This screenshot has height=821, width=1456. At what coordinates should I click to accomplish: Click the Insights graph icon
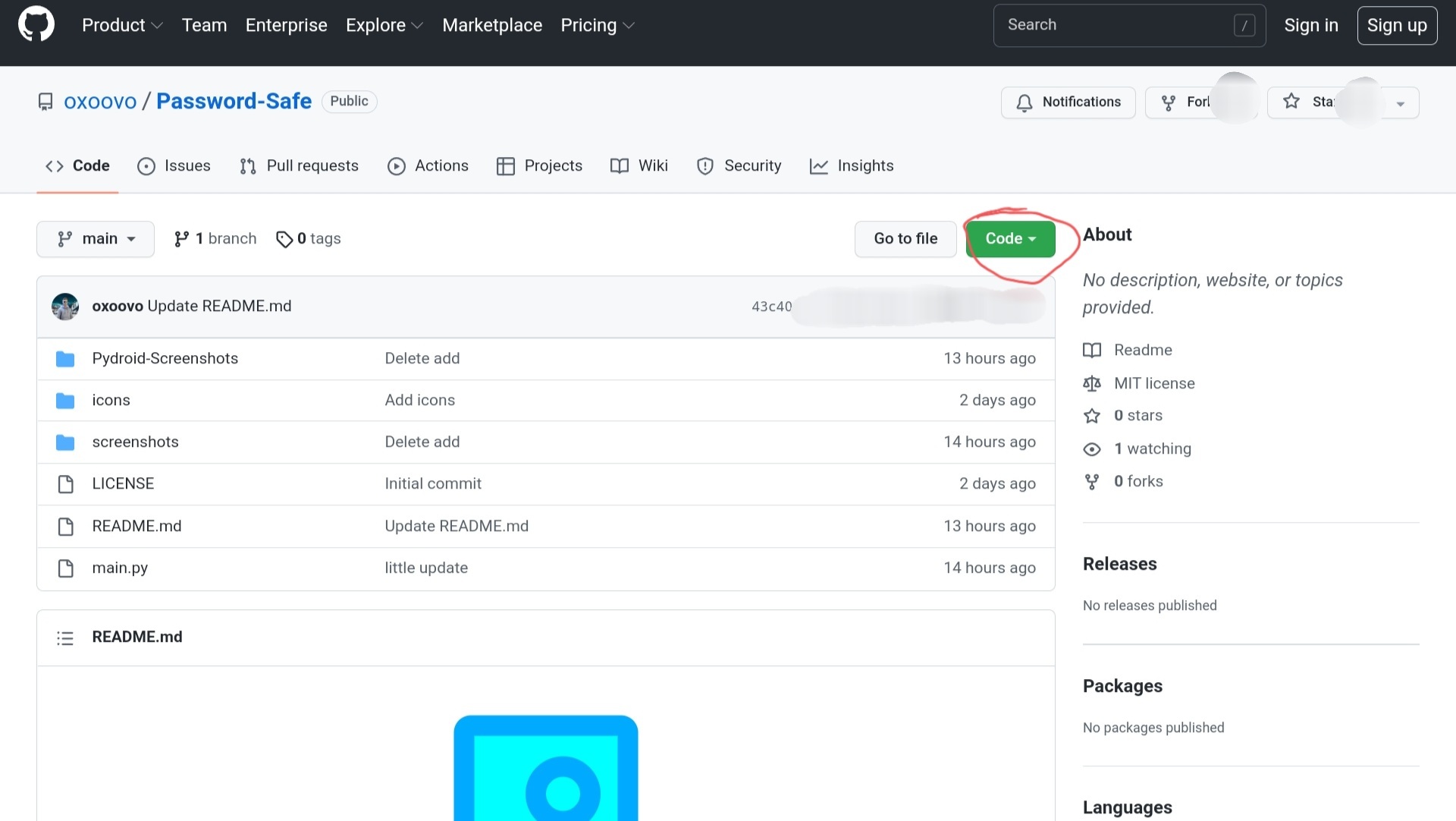(x=820, y=165)
